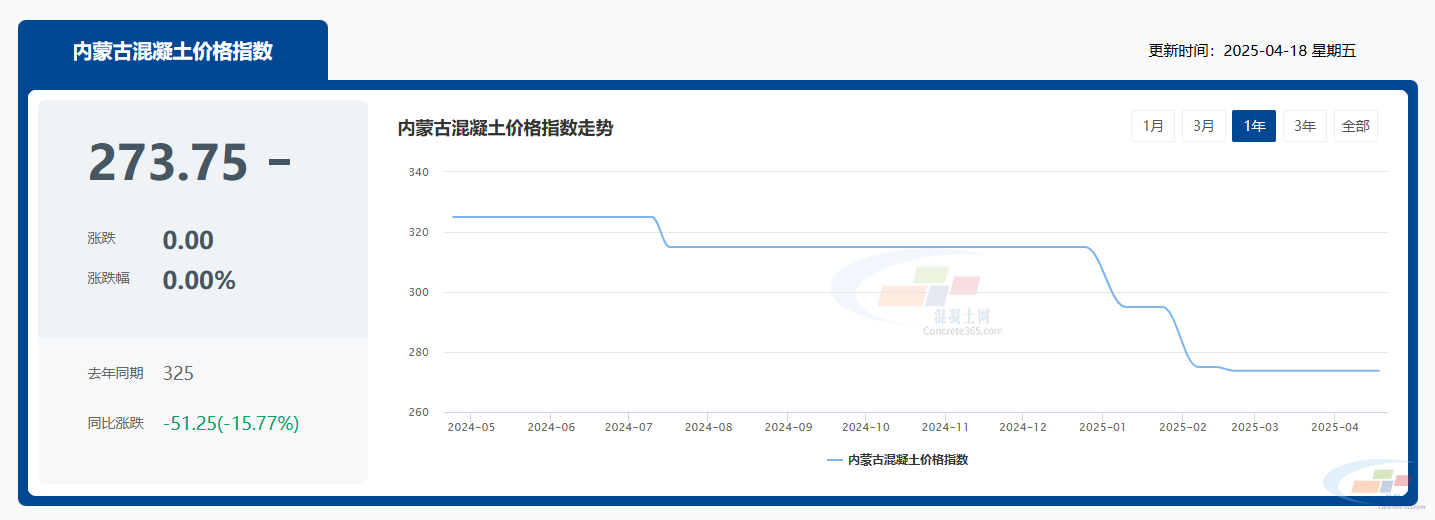
Task: Choose the 1年 range button
Action: [x=1254, y=126]
